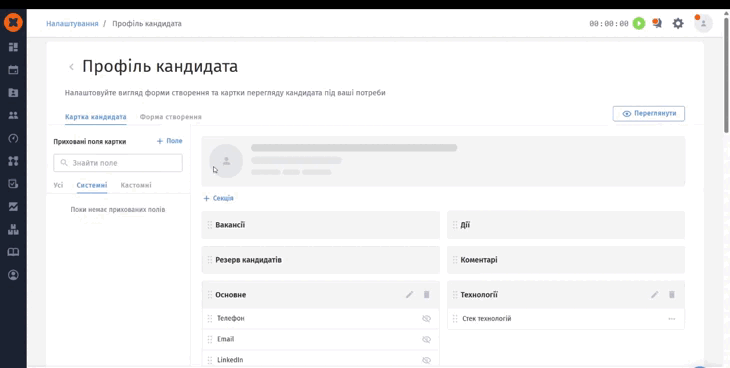Viewport: 730px width, 368px height.
Task: Click the Дії section header
Action: point(566,225)
